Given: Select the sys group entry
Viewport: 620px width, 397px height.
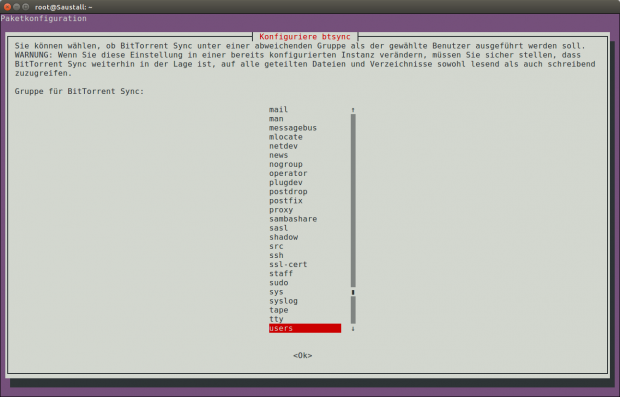Looking at the screenshot, I should point(276,292).
